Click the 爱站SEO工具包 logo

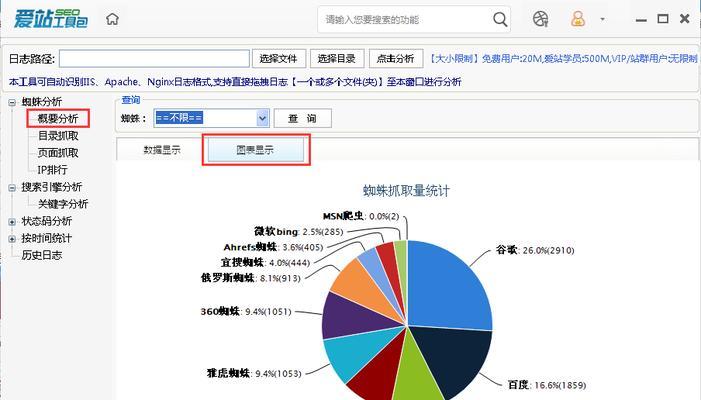[51, 19]
